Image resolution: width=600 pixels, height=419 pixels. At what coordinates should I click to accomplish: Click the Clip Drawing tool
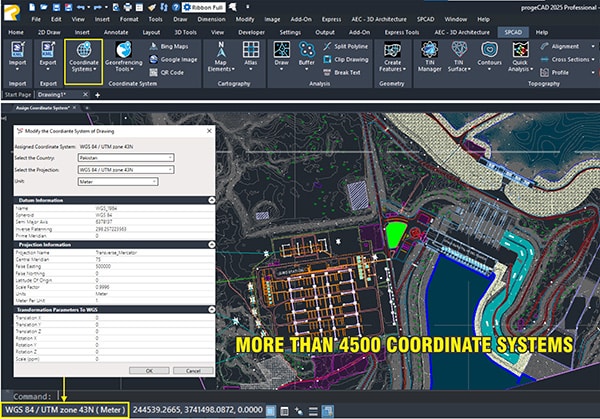[346, 59]
